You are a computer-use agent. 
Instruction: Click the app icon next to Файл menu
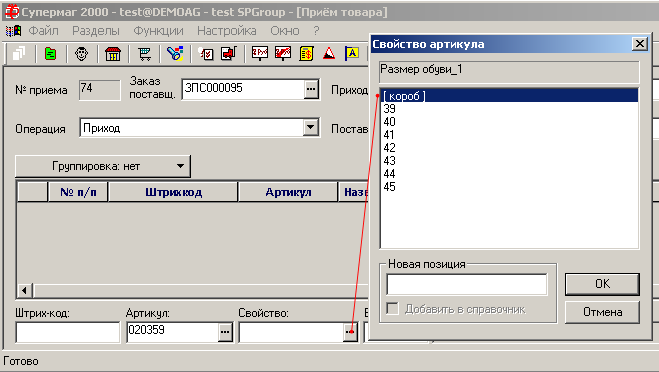click(13, 31)
